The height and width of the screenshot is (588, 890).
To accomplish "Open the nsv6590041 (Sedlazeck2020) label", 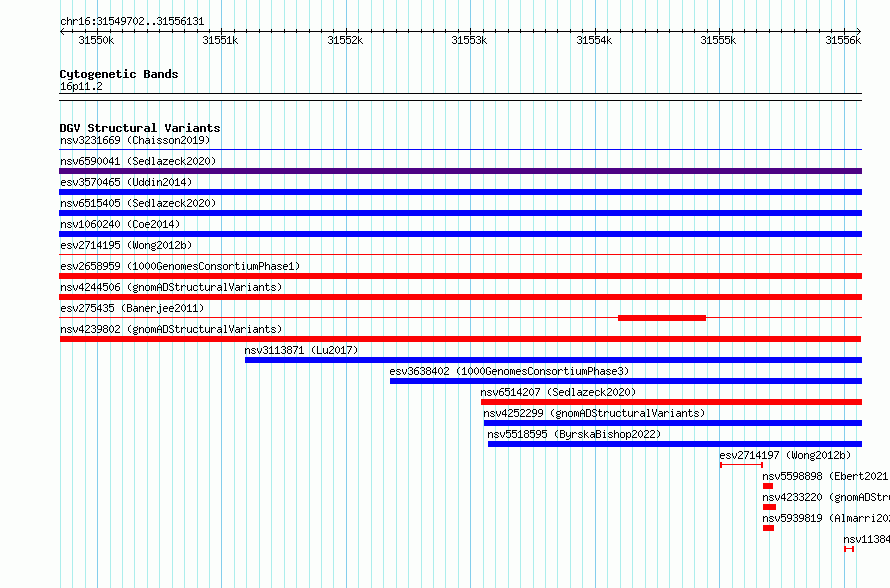I will pos(138,161).
